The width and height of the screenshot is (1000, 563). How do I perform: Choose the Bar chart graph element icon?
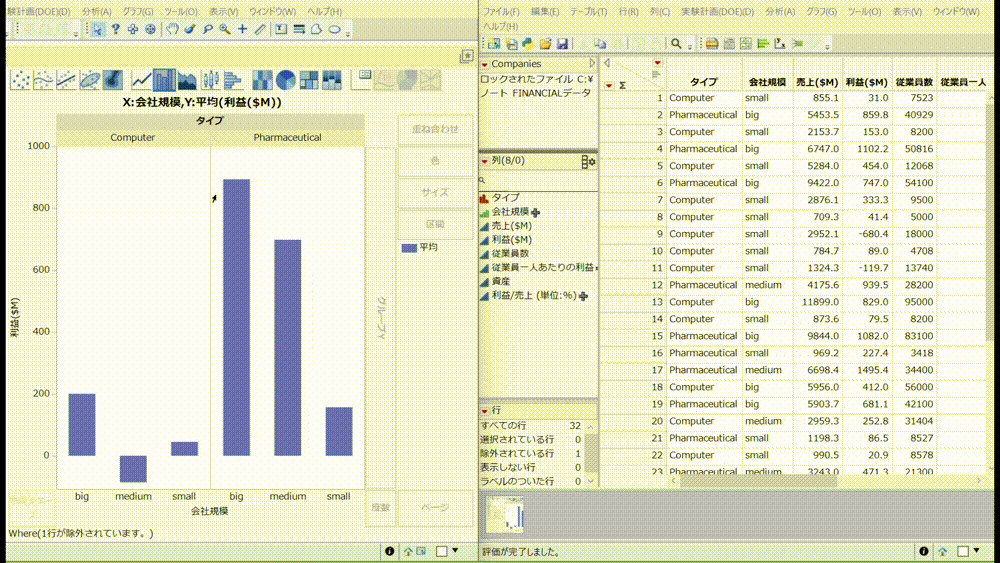pyautogui.click(x=164, y=80)
